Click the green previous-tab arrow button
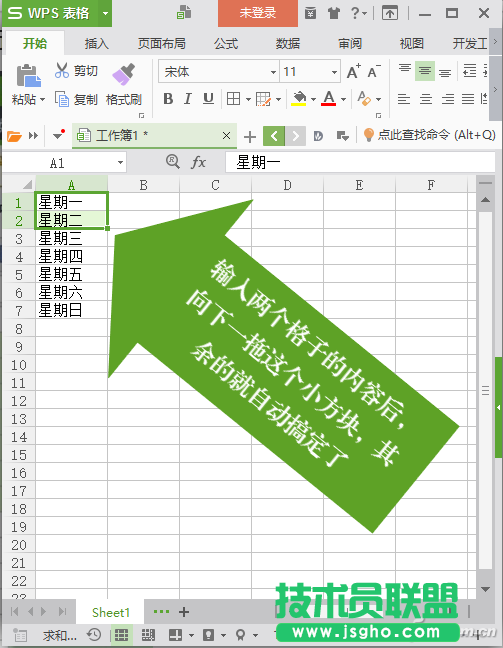The image size is (503, 648). pos(274,136)
